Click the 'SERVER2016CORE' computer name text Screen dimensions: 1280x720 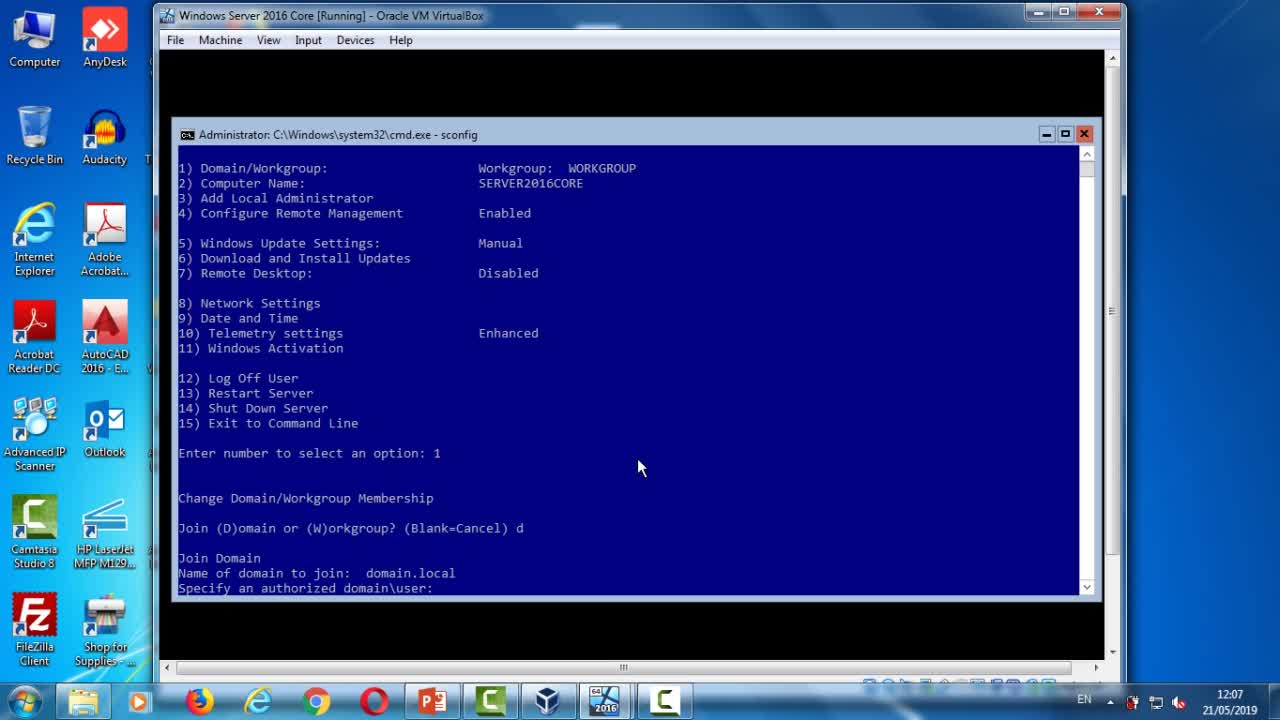coord(531,183)
